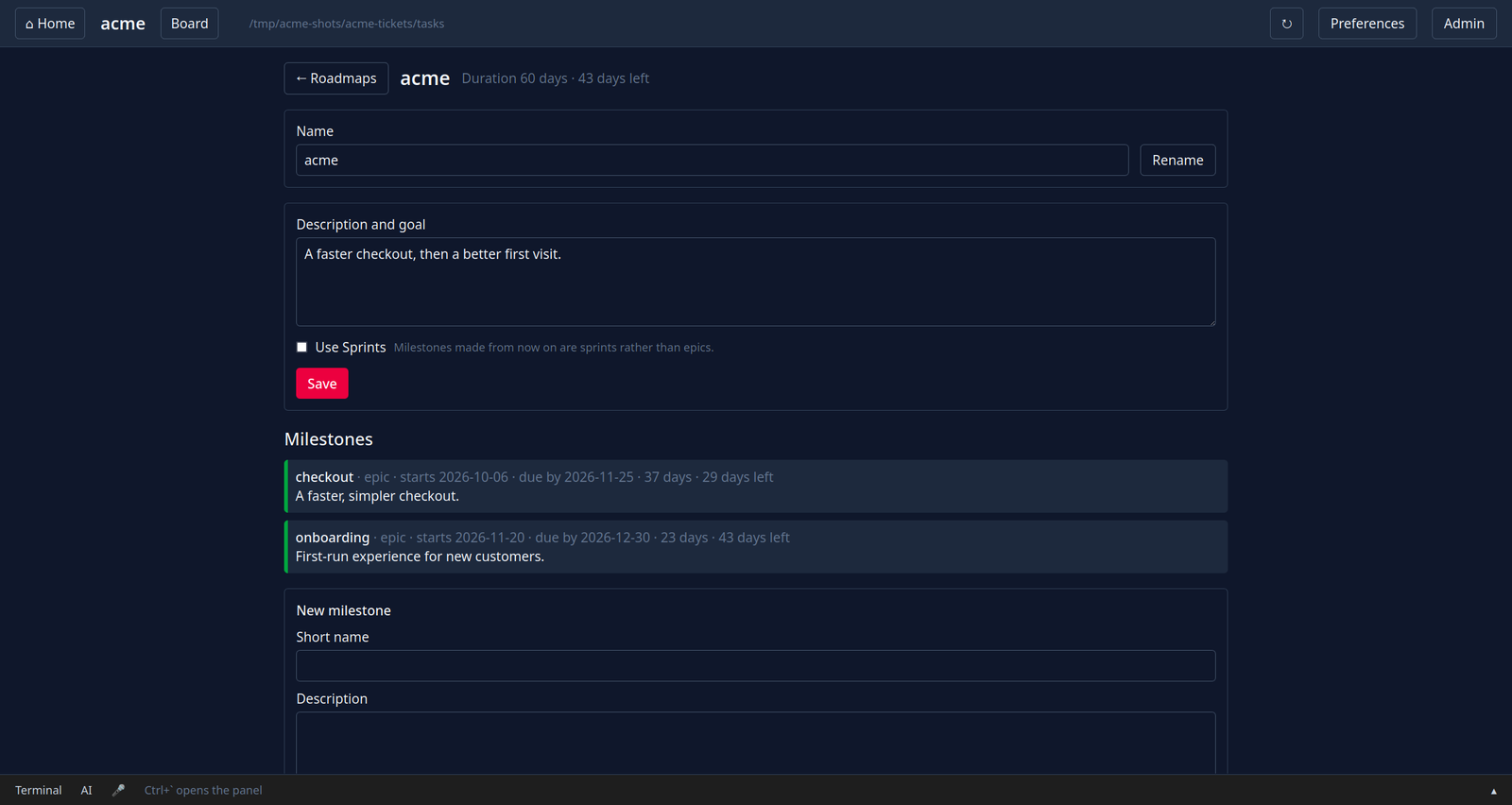Open the Board view

pyautogui.click(x=189, y=24)
